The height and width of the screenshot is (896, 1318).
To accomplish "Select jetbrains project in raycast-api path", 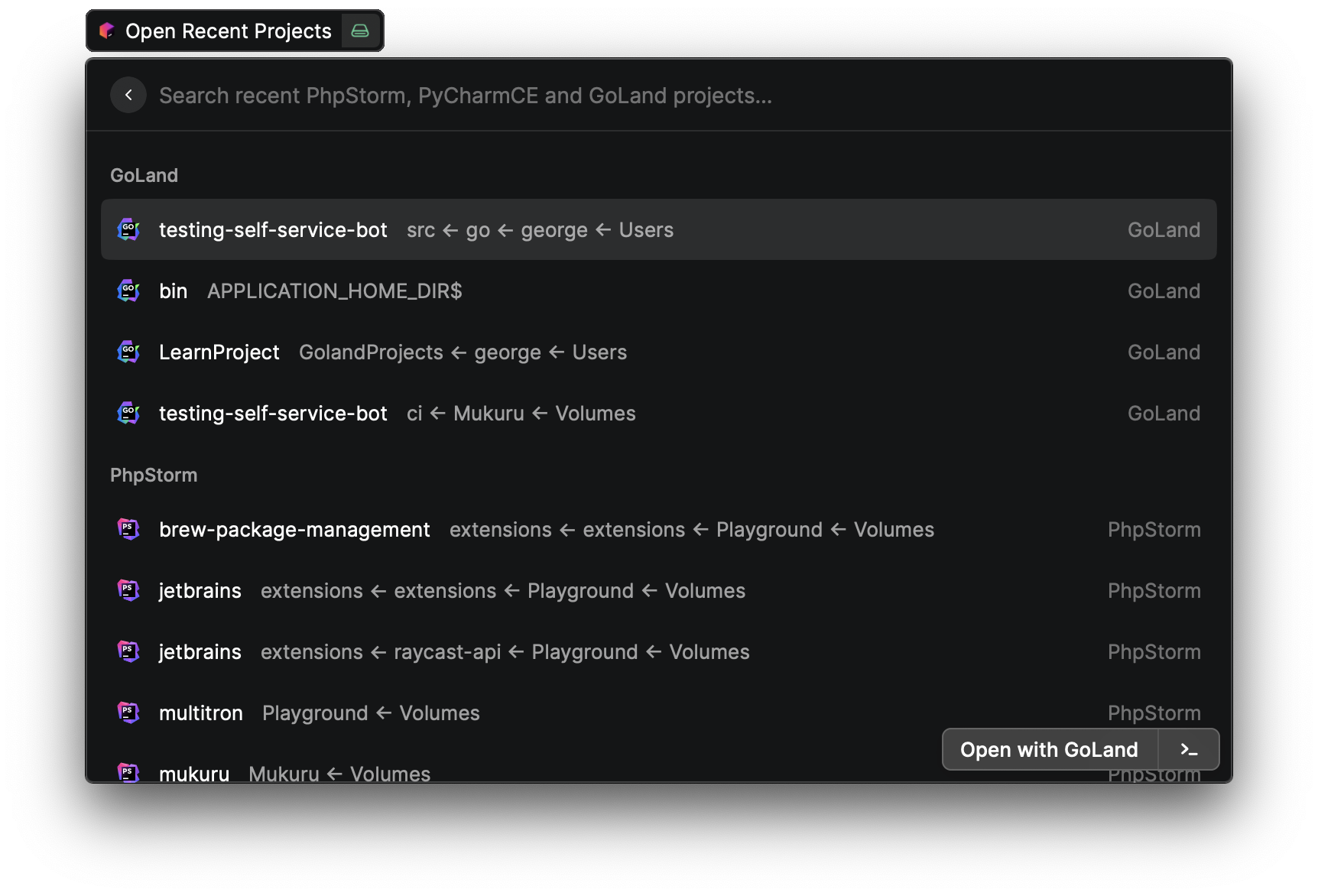I will [x=200, y=652].
